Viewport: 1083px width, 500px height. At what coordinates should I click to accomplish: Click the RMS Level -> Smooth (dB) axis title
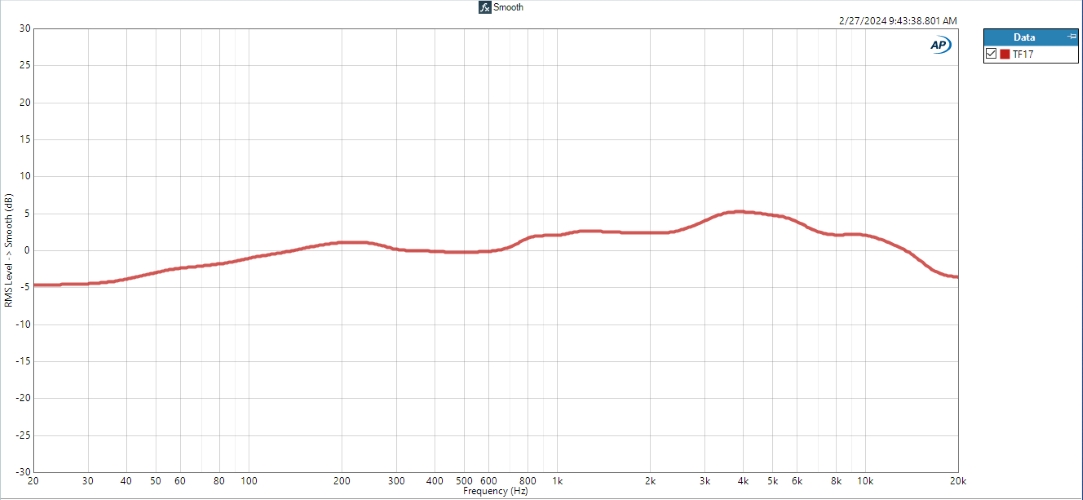pos(8,251)
